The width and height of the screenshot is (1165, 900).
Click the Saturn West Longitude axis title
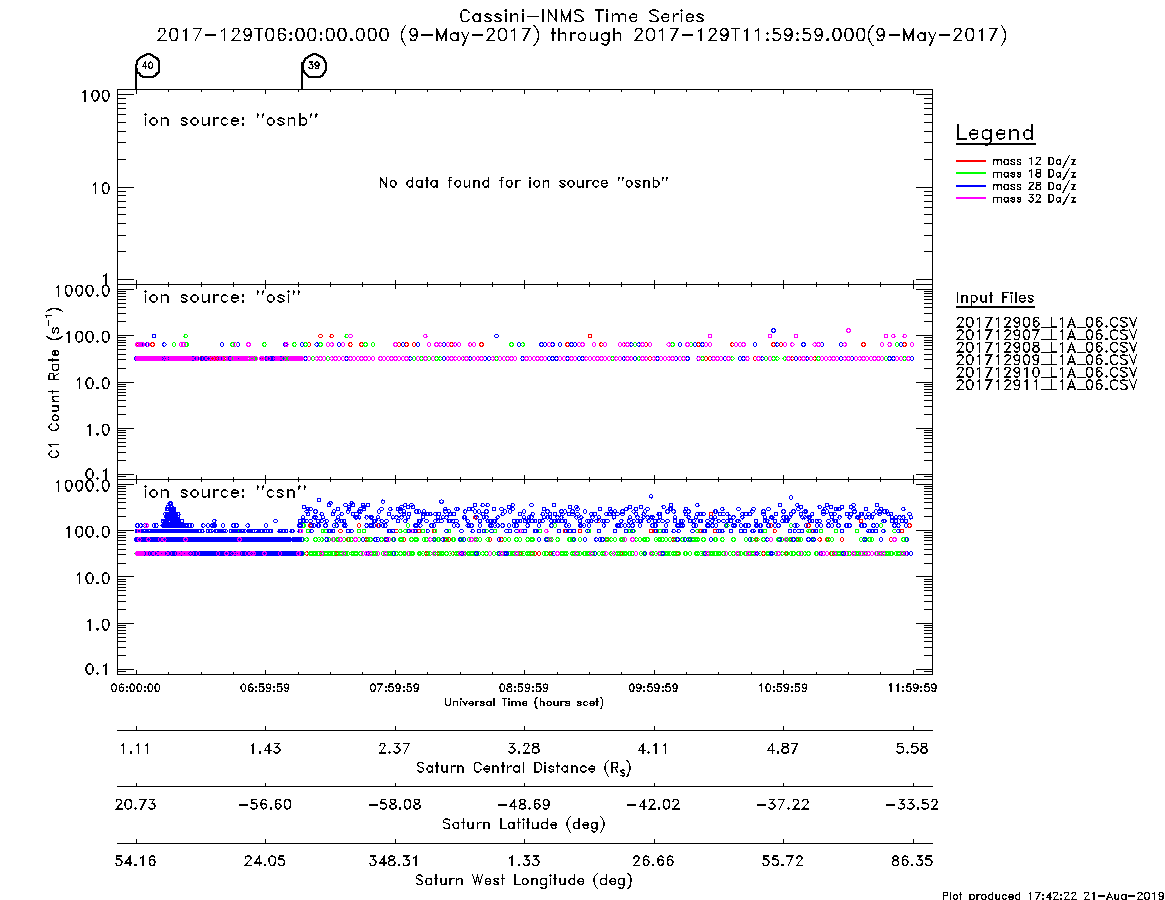point(524,881)
